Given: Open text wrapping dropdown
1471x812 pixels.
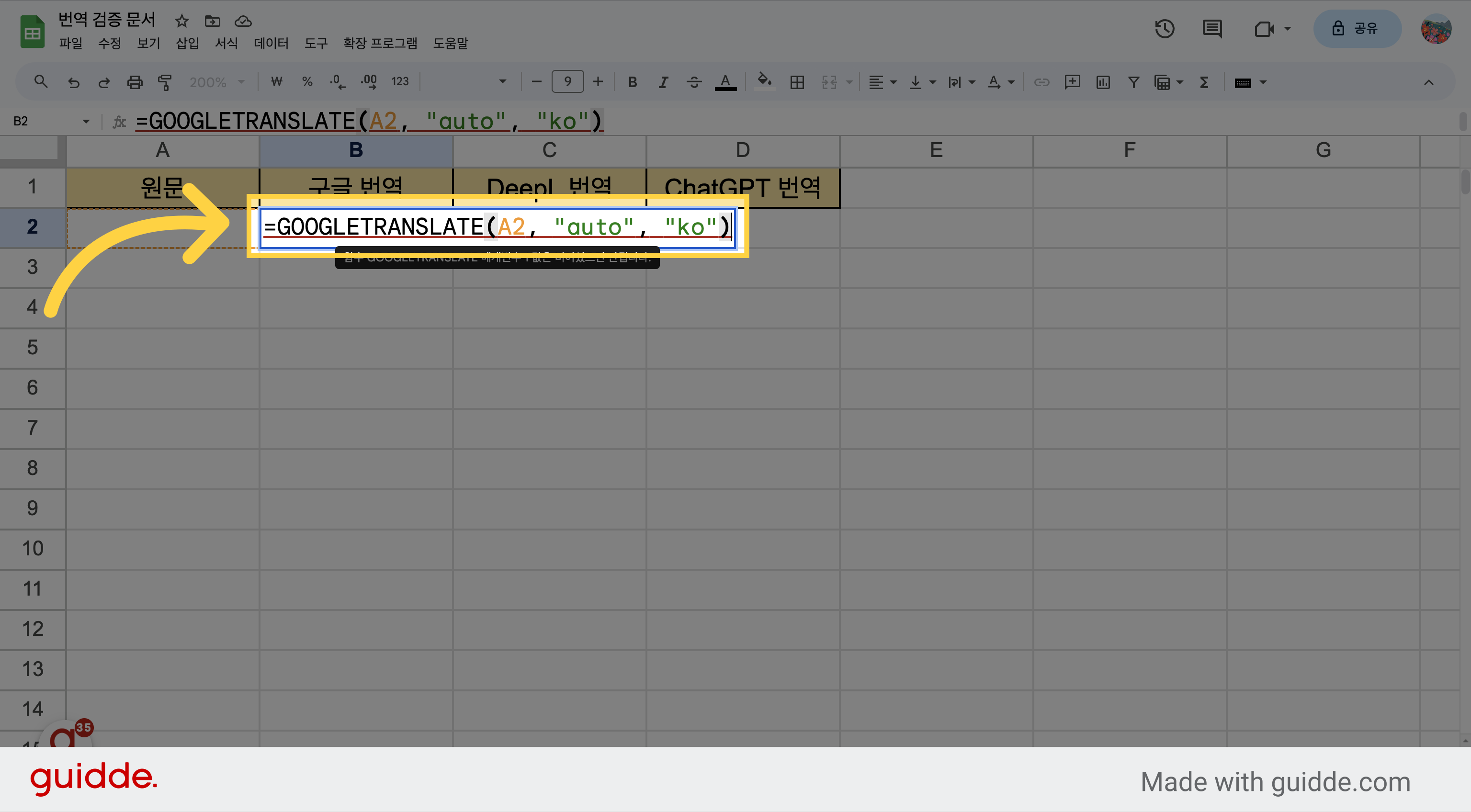Looking at the screenshot, I should pos(961,82).
